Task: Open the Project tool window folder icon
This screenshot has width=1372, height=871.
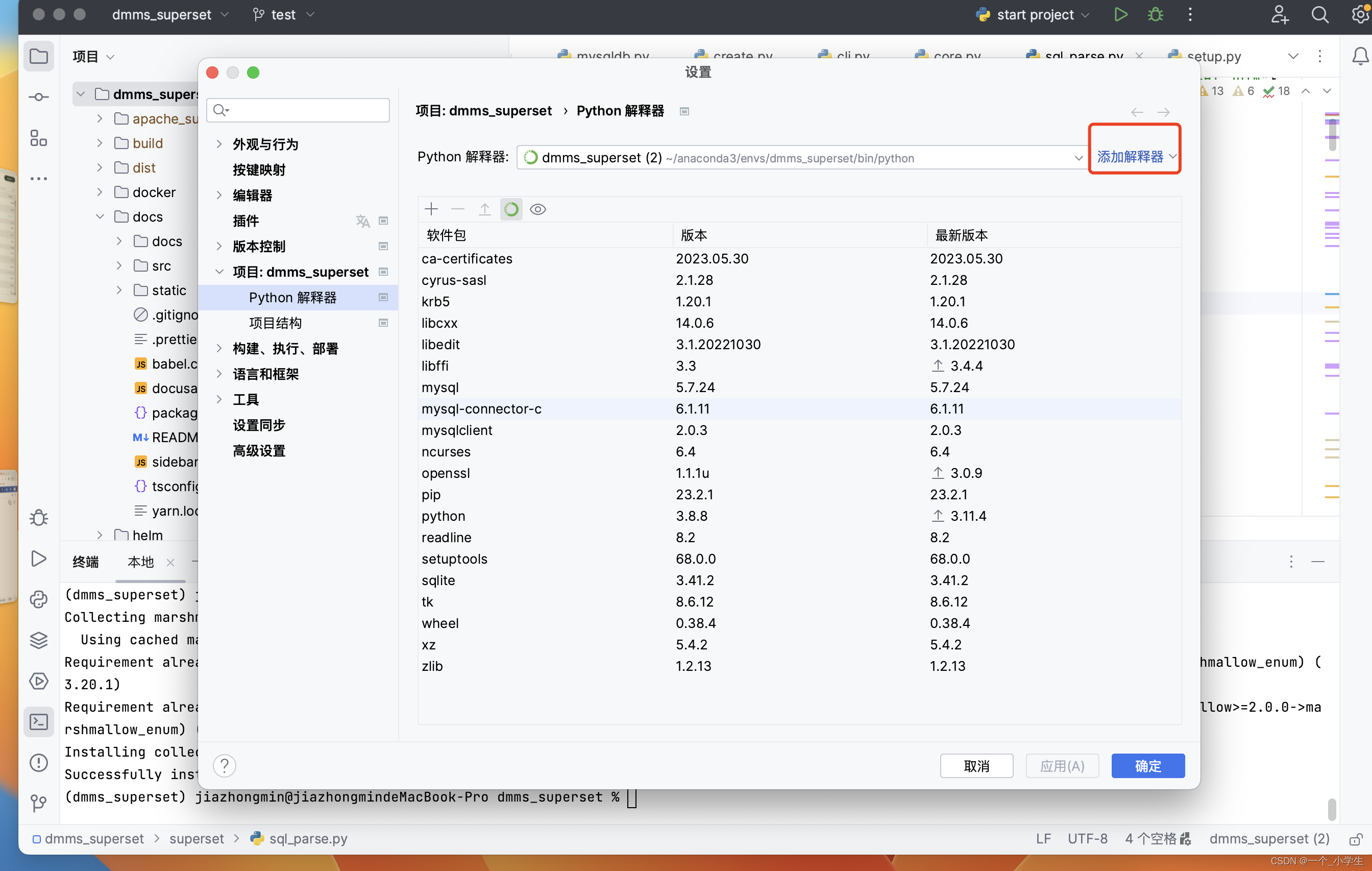Action: point(39,57)
